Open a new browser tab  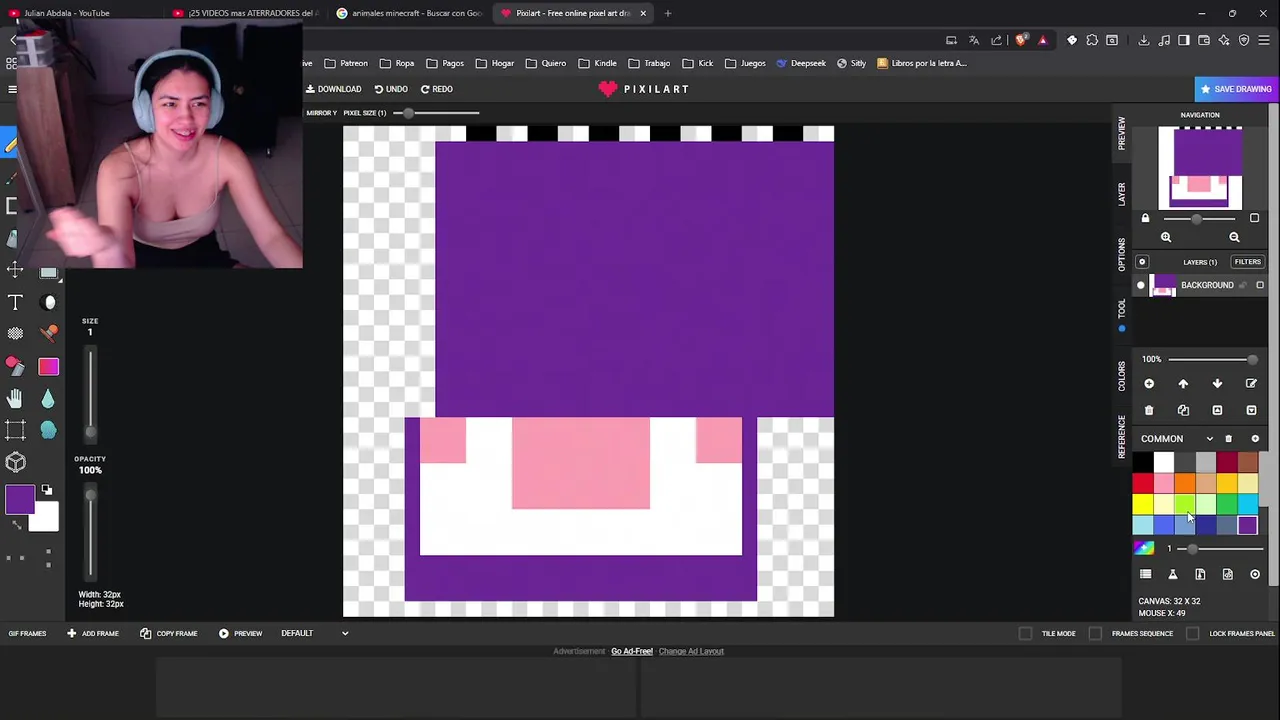tap(668, 13)
